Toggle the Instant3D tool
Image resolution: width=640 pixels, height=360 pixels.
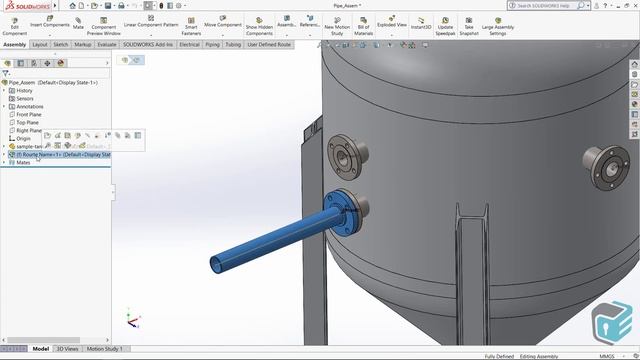(x=421, y=24)
